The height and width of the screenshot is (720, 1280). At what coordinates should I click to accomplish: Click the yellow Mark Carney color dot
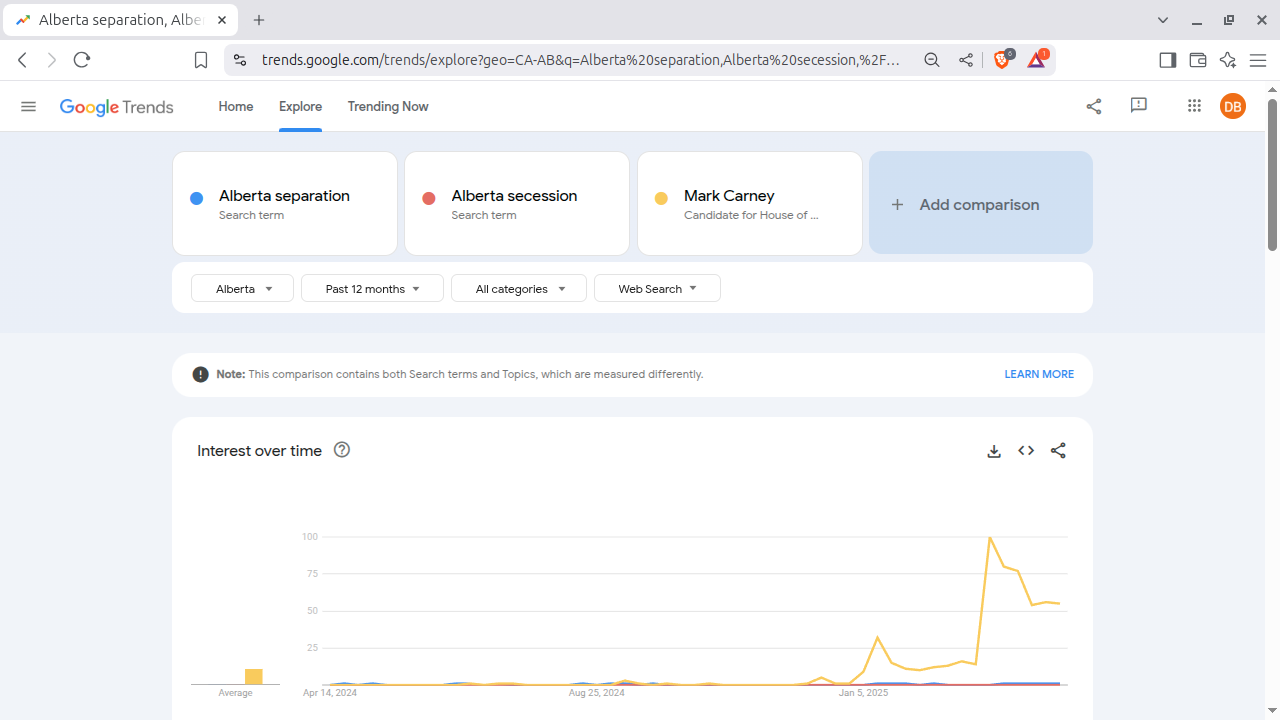661,198
